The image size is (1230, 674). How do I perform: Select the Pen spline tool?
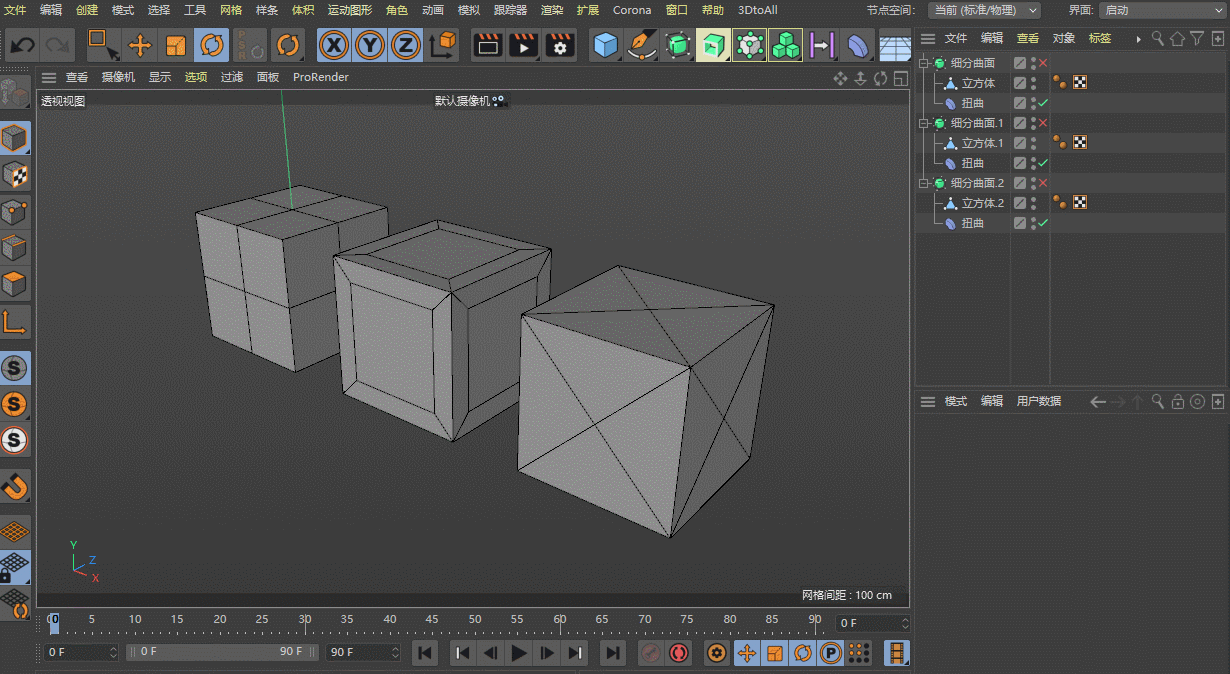[x=640, y=46]
